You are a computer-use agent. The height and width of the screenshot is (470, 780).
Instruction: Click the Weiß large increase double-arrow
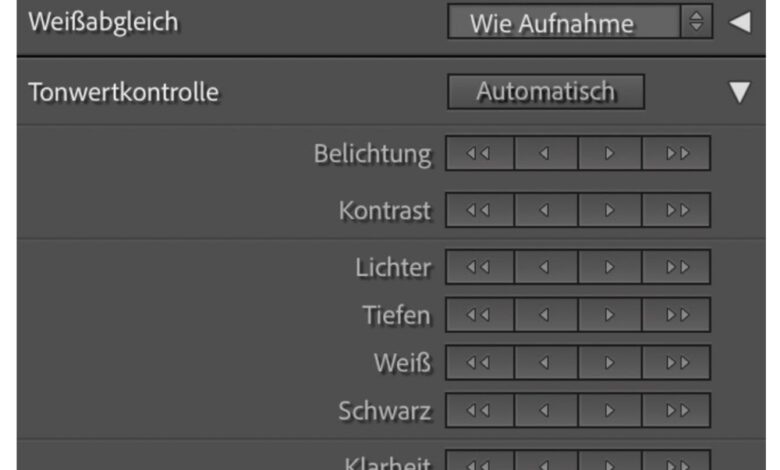coord(677,362)
